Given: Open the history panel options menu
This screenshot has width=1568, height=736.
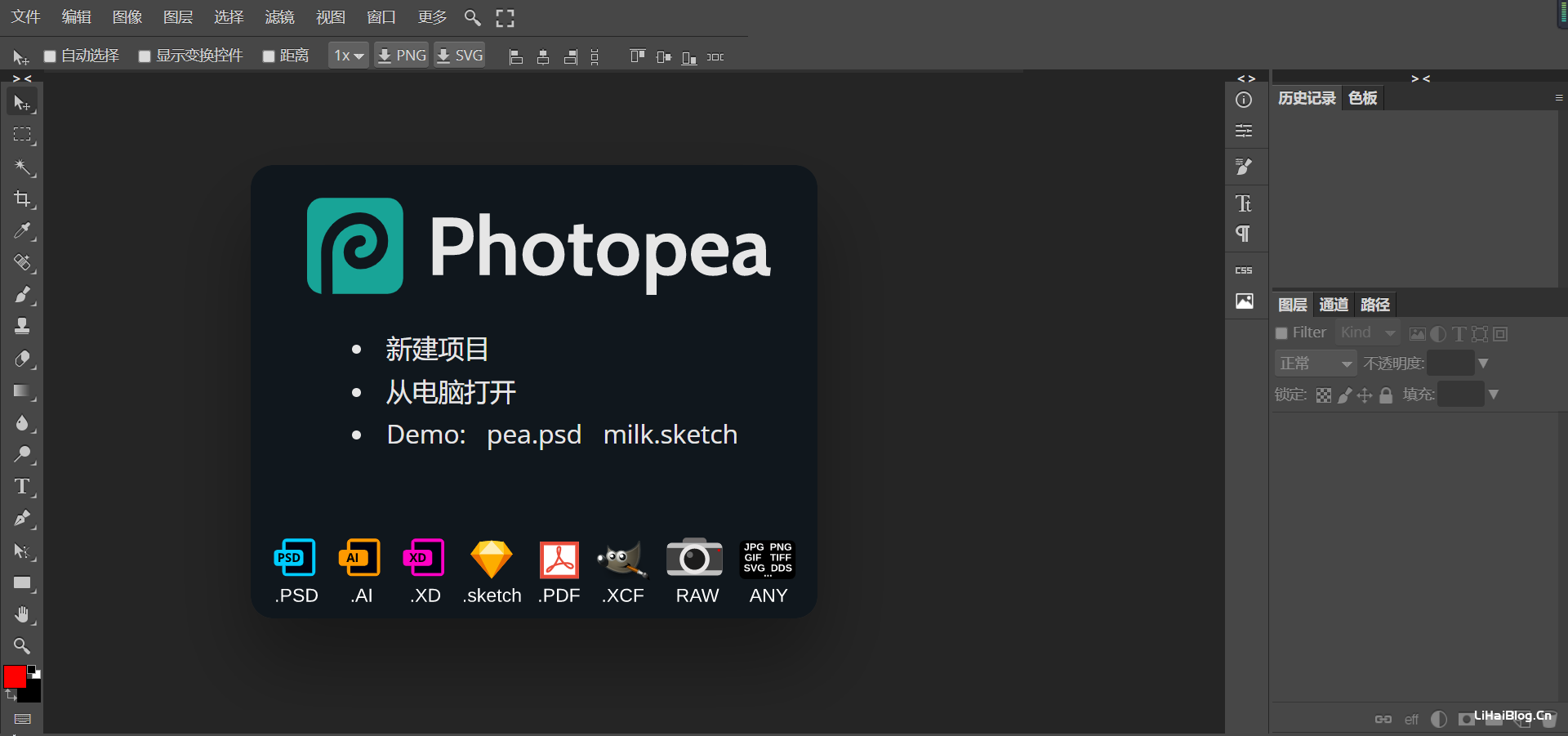Looking at the screenshot, I should tap(1558, 98).
